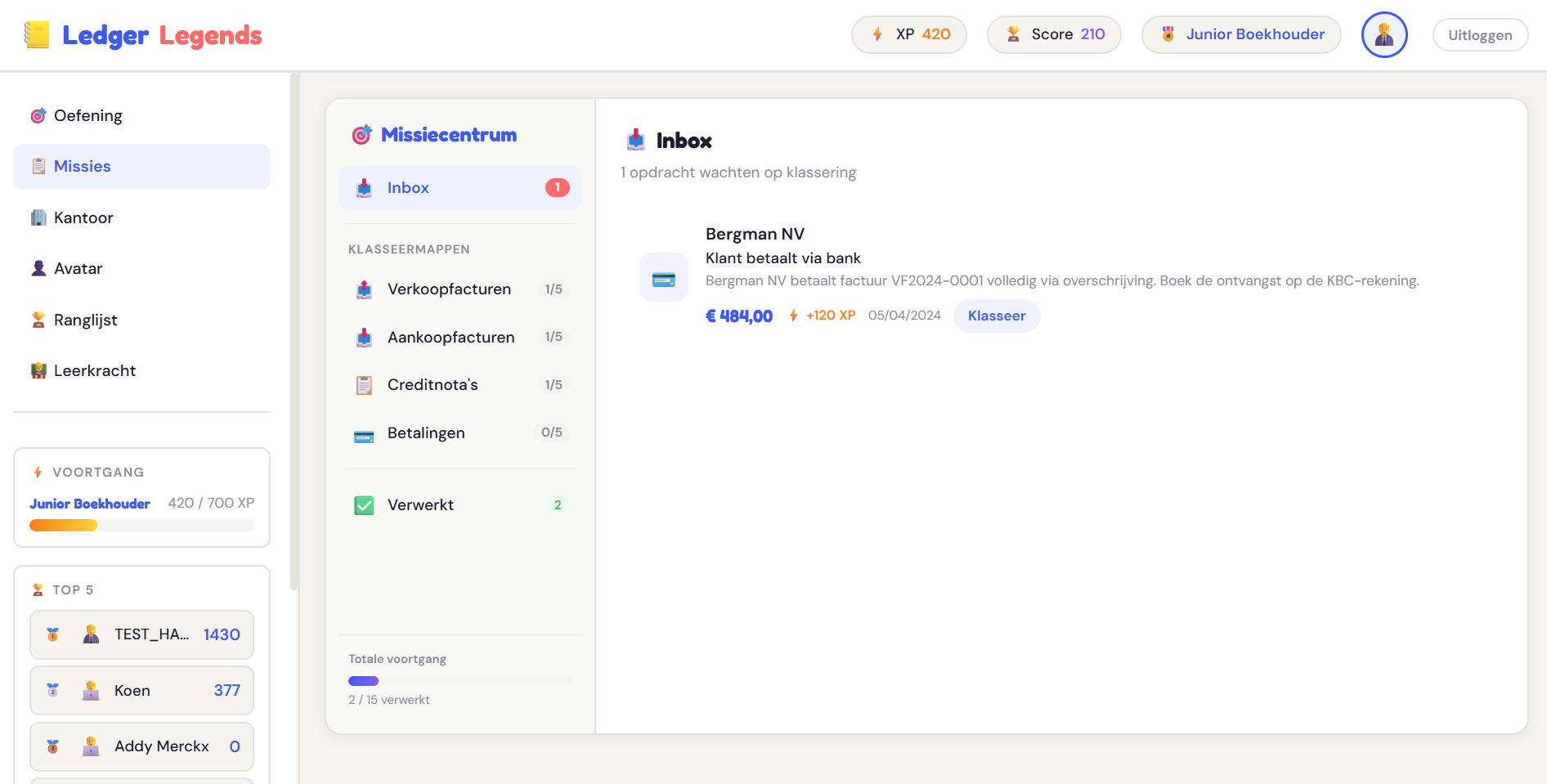Click the XP lightning bolt icon in the header
The image size is (1547, 784).
pos(876,34)
